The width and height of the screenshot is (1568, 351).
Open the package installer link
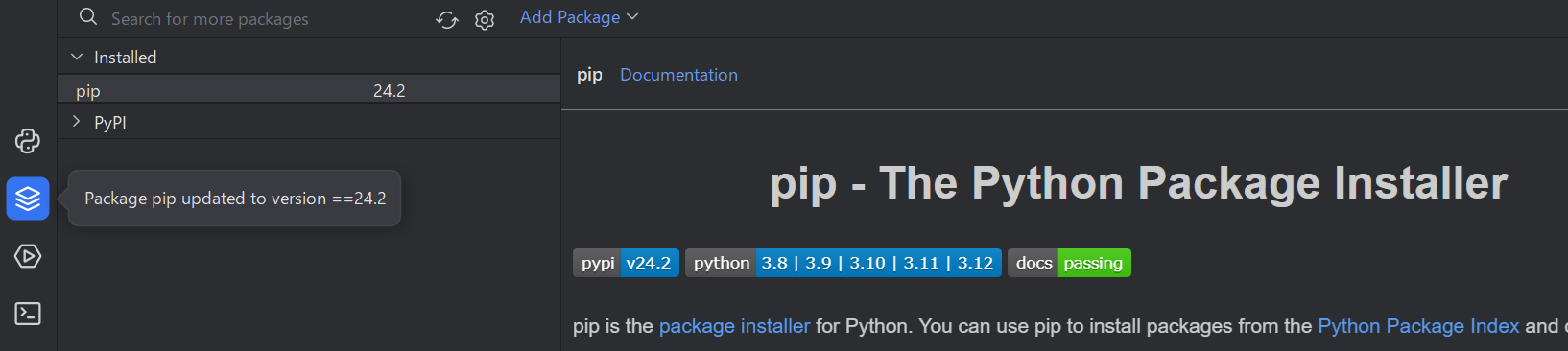734,326
